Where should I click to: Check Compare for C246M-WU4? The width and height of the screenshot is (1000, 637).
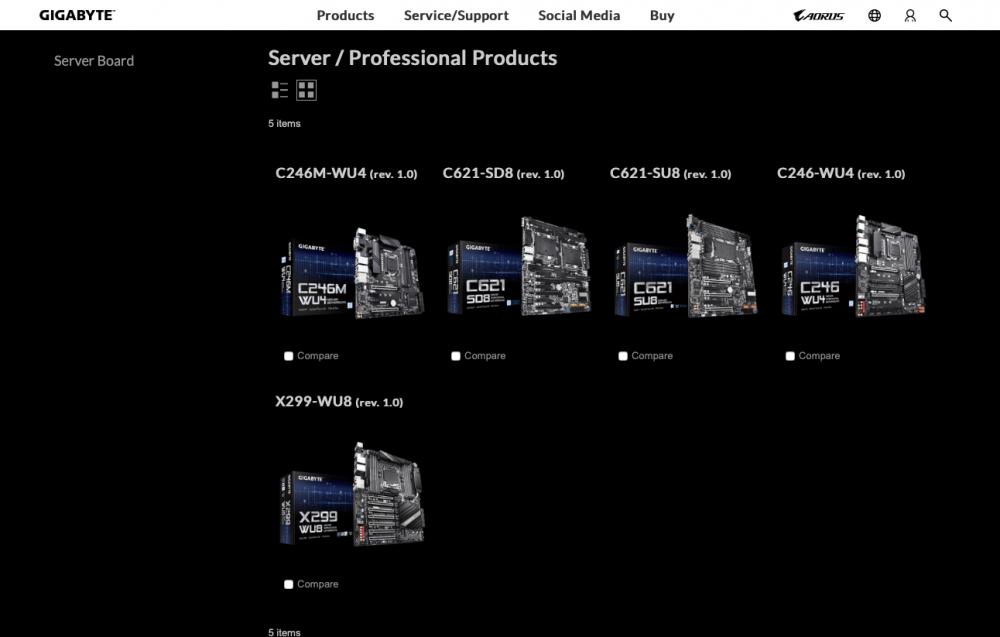(288, 356)
